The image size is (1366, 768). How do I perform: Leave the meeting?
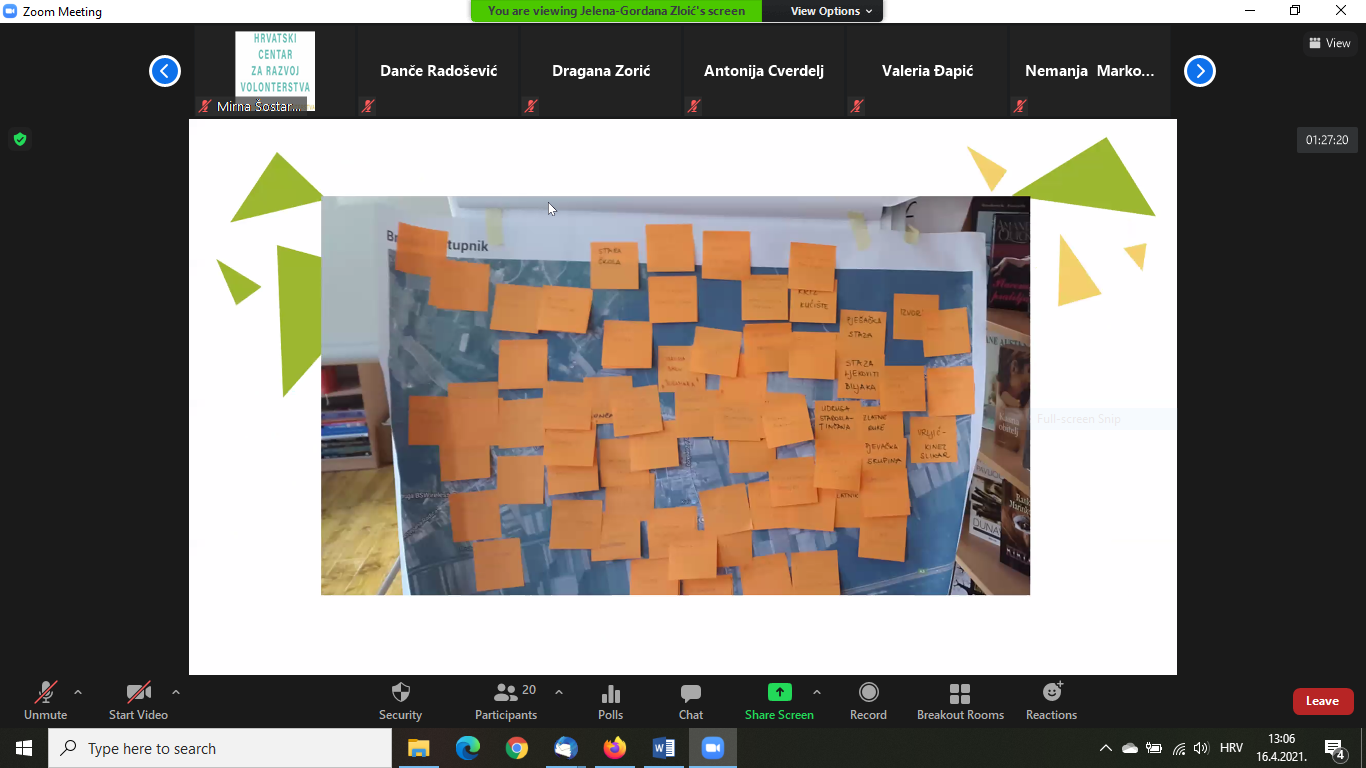pyautogui.click(x=1322, y=701)
